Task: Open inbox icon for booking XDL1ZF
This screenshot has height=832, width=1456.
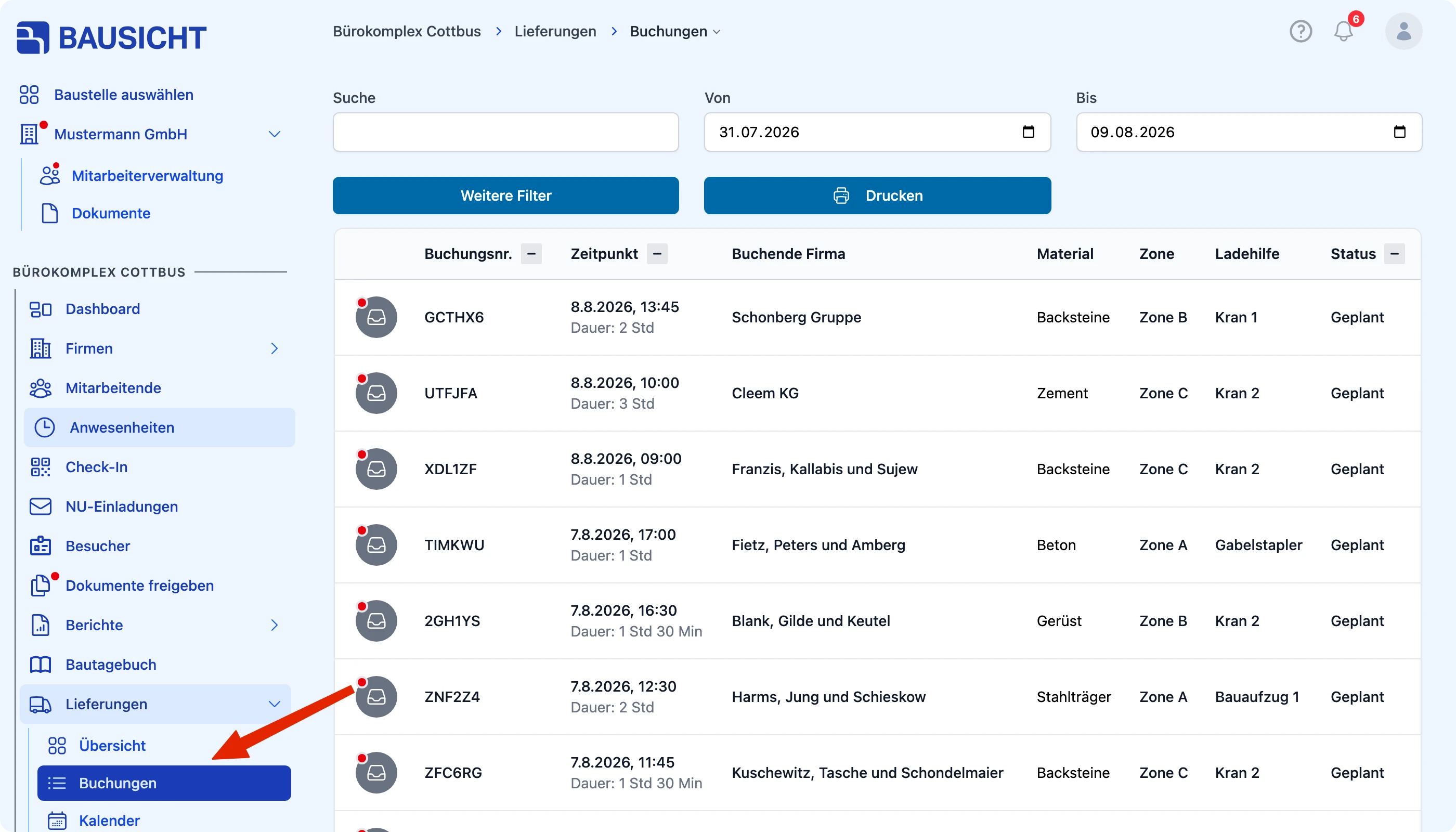Action: click(x=376, y=469)
